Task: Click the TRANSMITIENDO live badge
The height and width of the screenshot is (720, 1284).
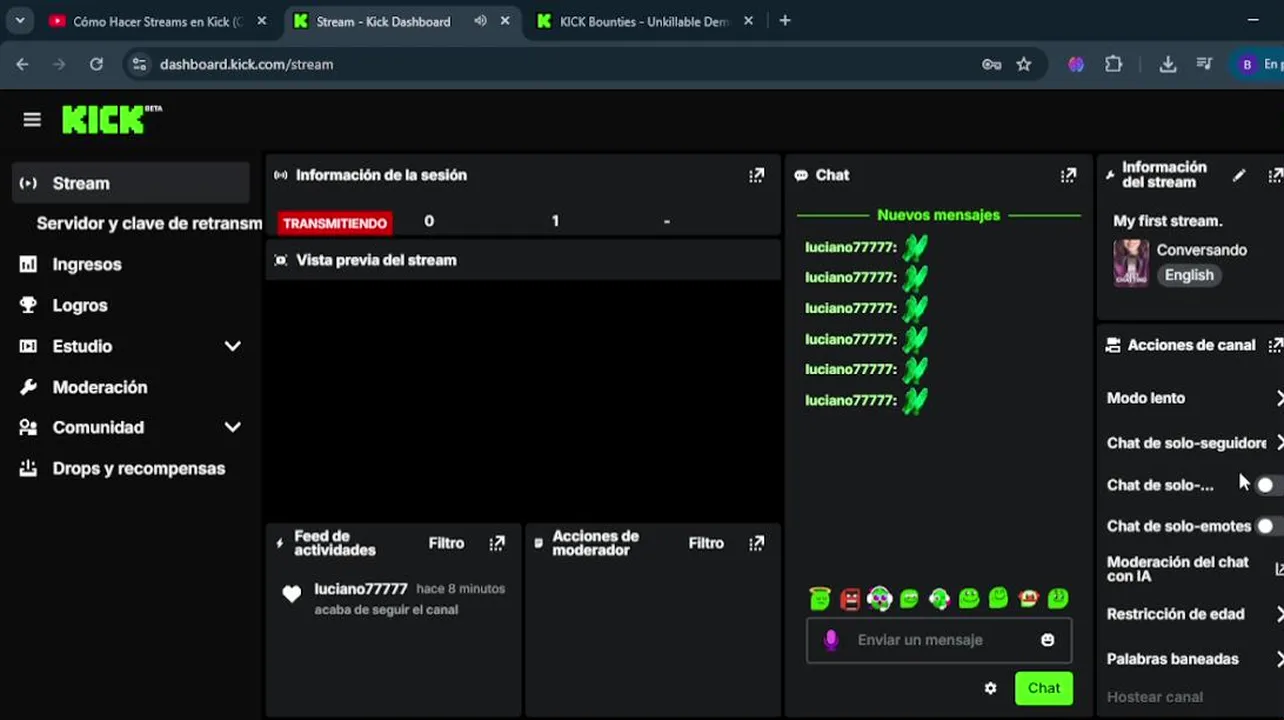Action: click(335, 223)
